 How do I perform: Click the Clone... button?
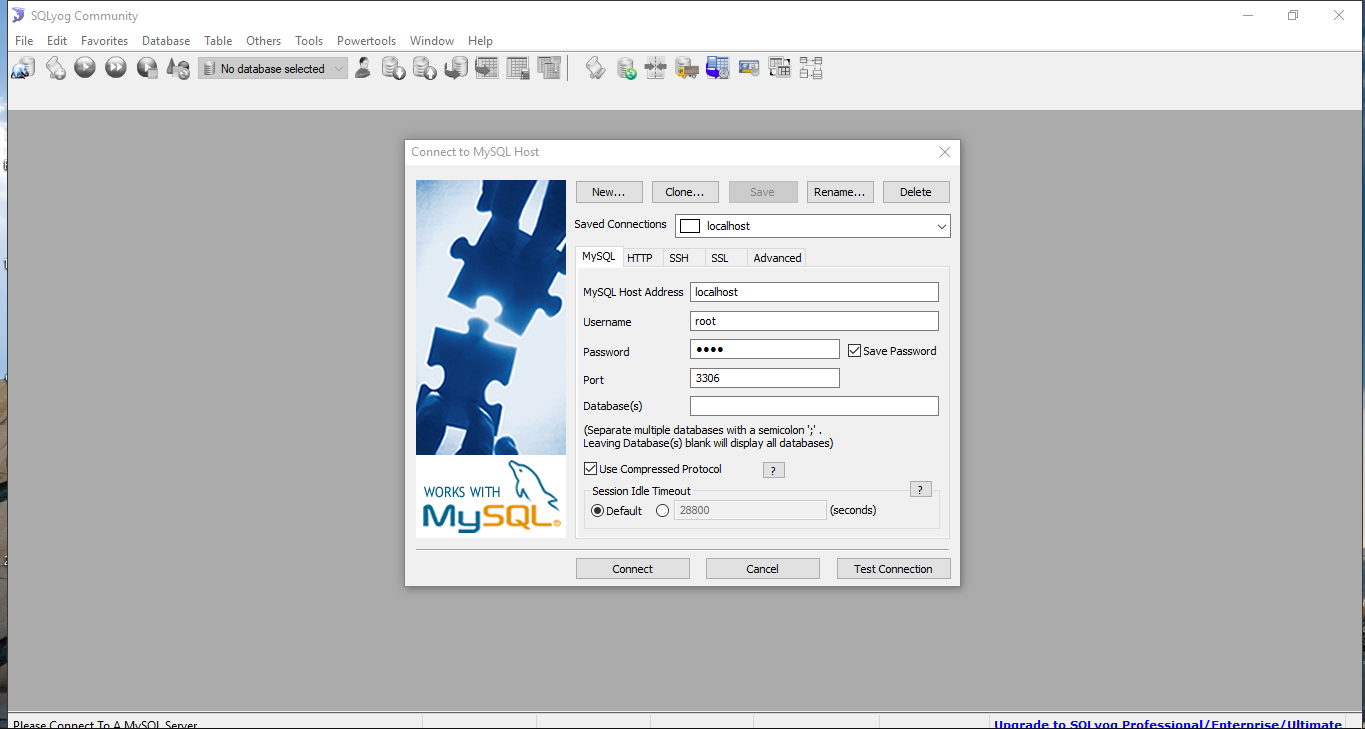[x=685, y=192]
